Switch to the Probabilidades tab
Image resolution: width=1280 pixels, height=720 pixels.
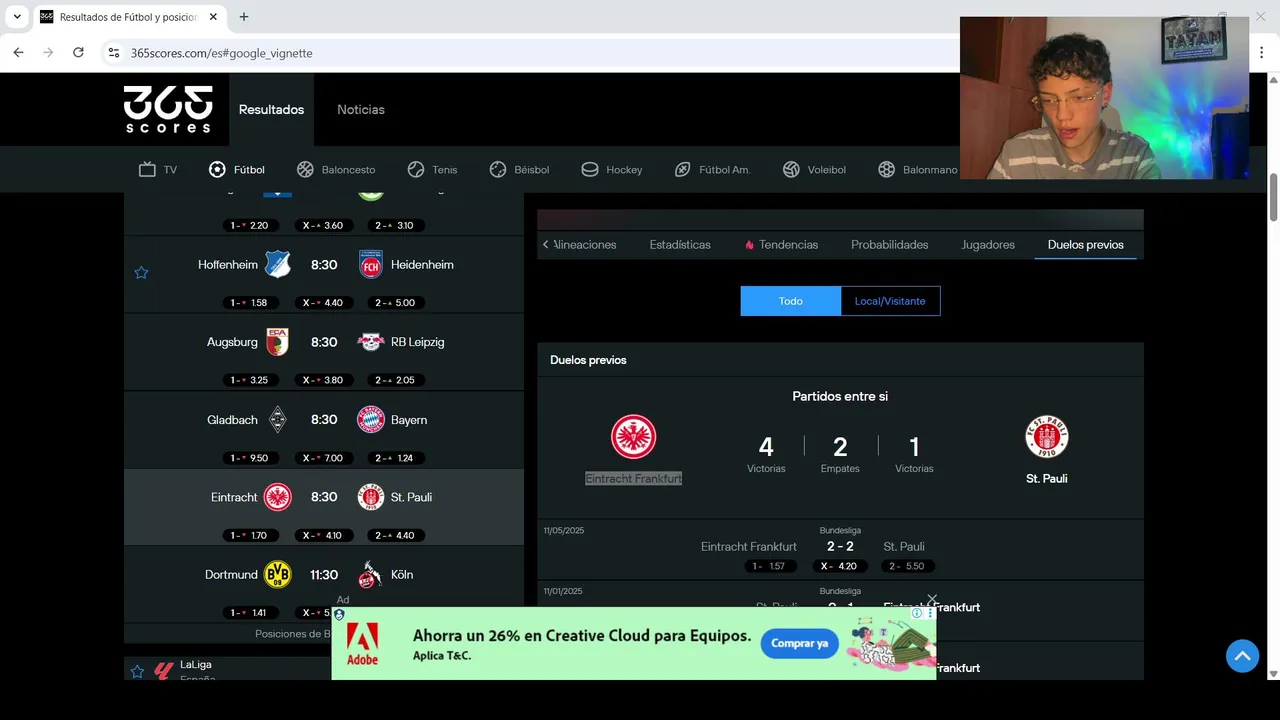[890, 244]
